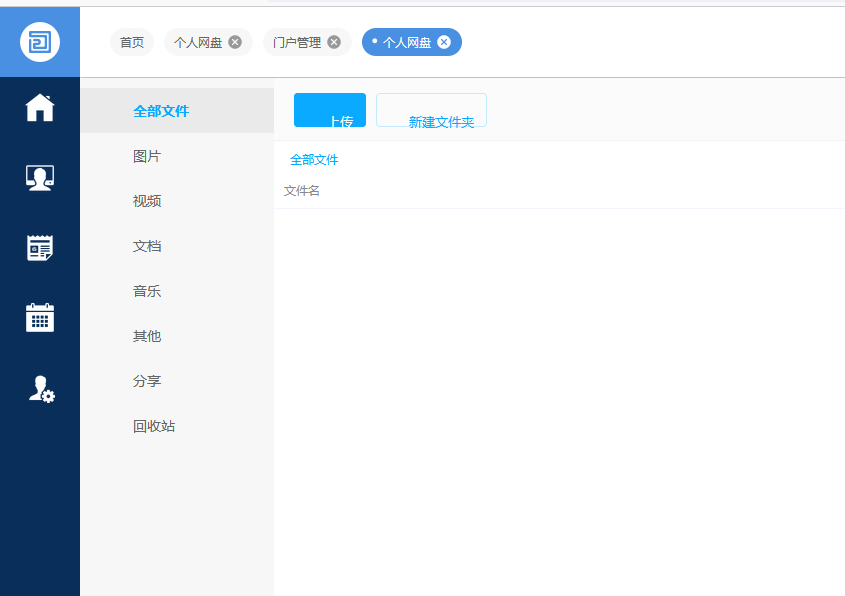
Task: Click the app logo at top of sidebar
Action: click(x=40, y=42)
